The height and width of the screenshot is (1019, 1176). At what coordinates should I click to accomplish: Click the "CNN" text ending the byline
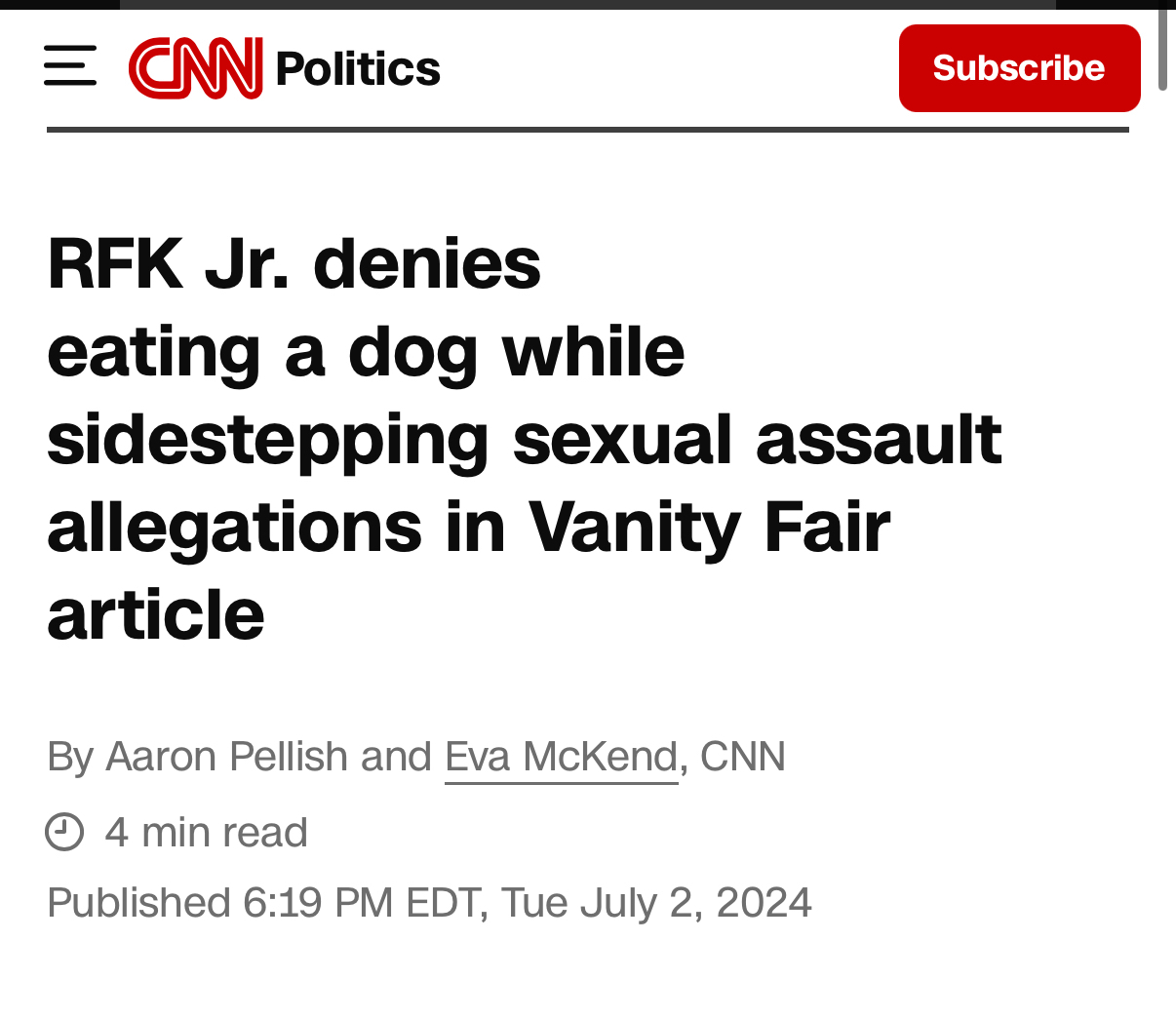click(743, 757)
